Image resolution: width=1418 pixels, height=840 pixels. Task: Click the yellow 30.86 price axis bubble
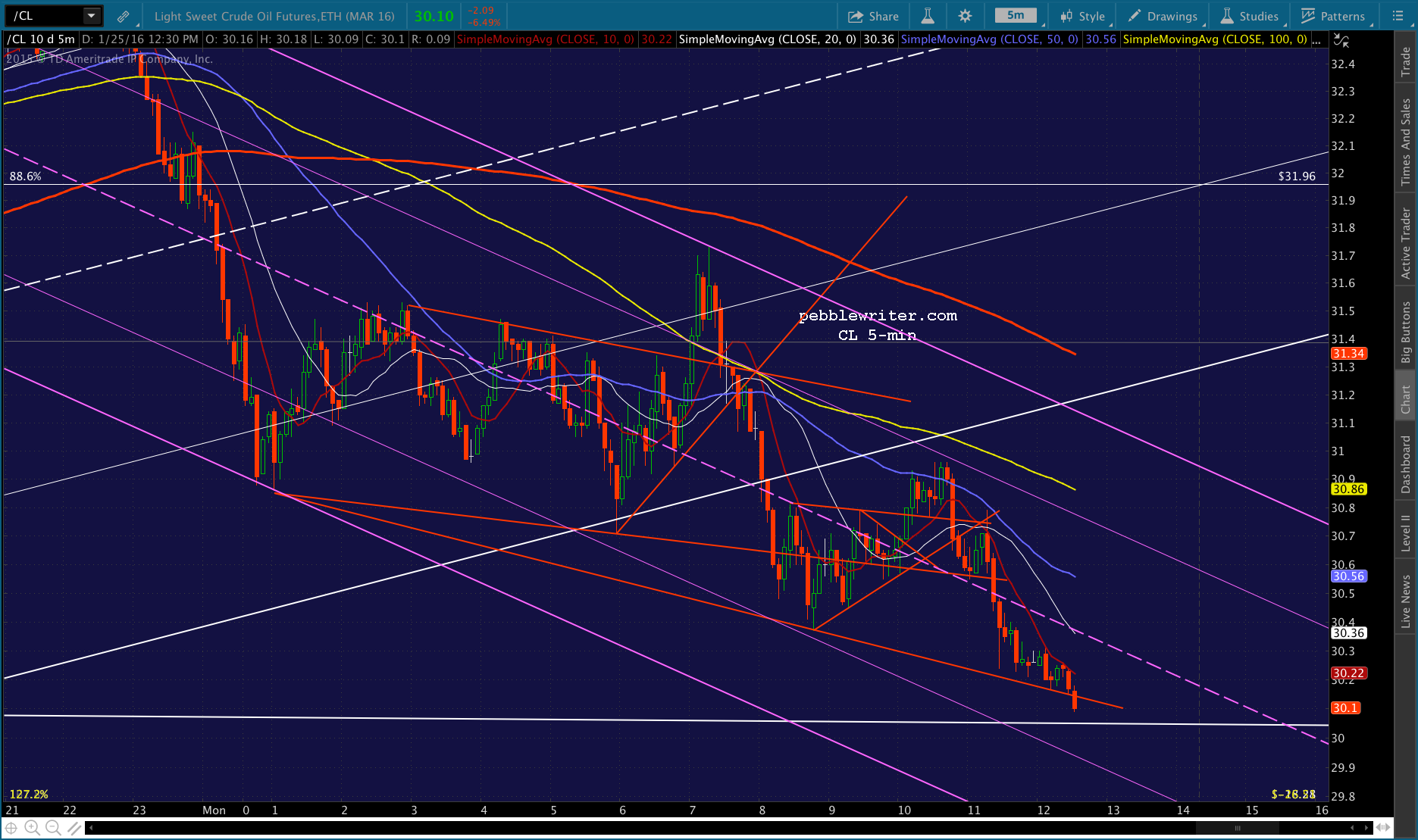click(1349, 489)
